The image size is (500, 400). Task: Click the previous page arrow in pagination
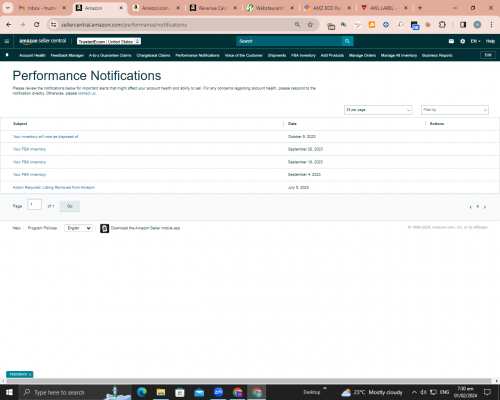click(x=471, y=207)
